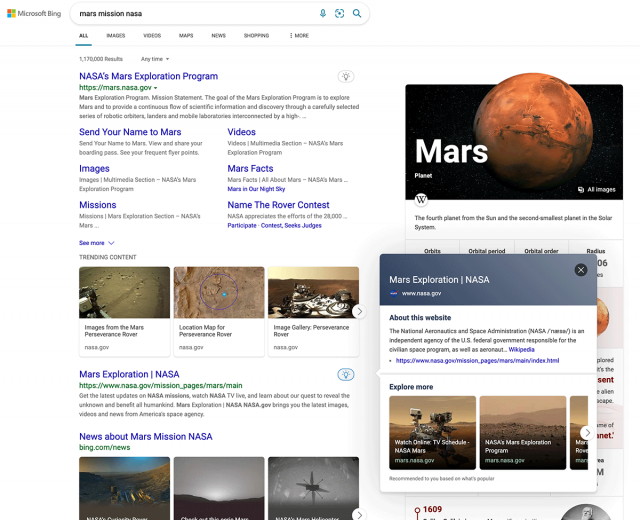This screenshot has width=640, height=520.
Task: Open the Any time filter dropdown
Action: pyautogui.click(x=155, y=59)
